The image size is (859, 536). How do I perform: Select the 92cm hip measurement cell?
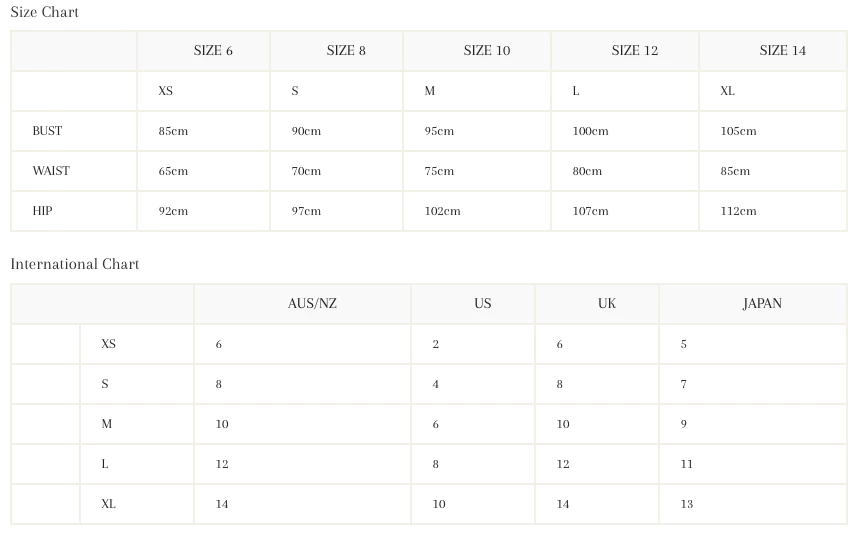173,211
